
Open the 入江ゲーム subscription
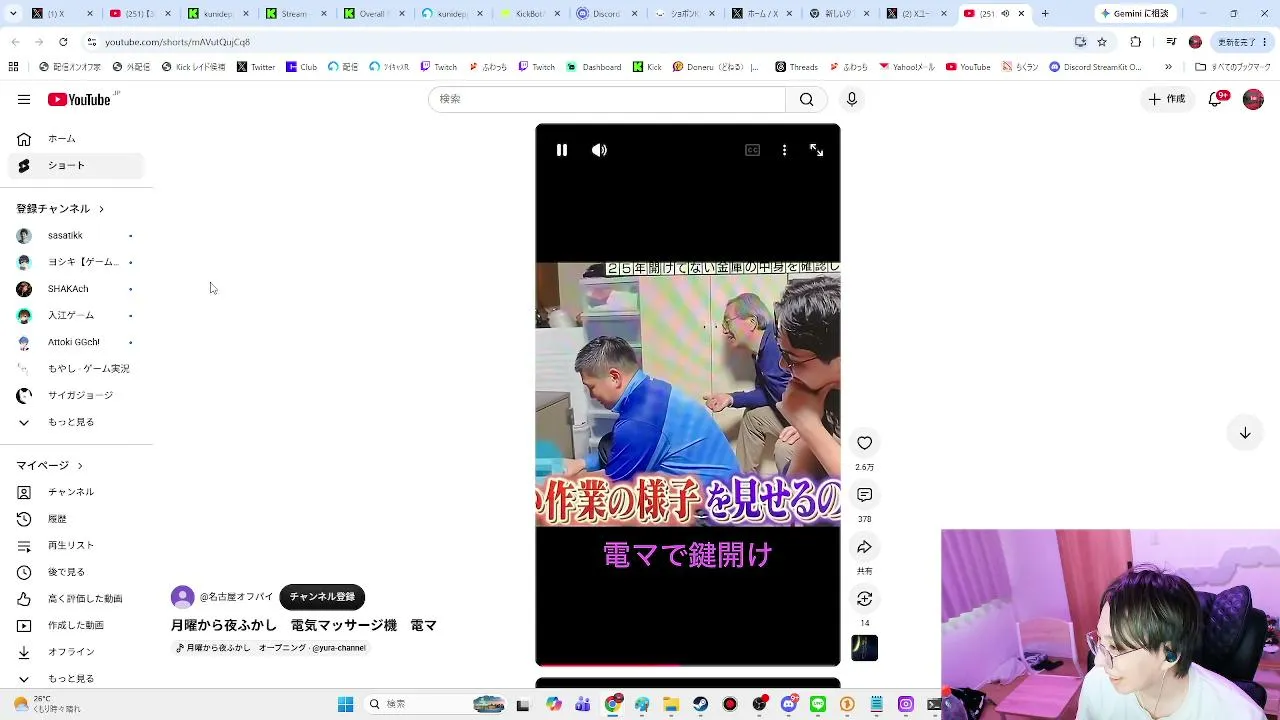coord(76,316)
